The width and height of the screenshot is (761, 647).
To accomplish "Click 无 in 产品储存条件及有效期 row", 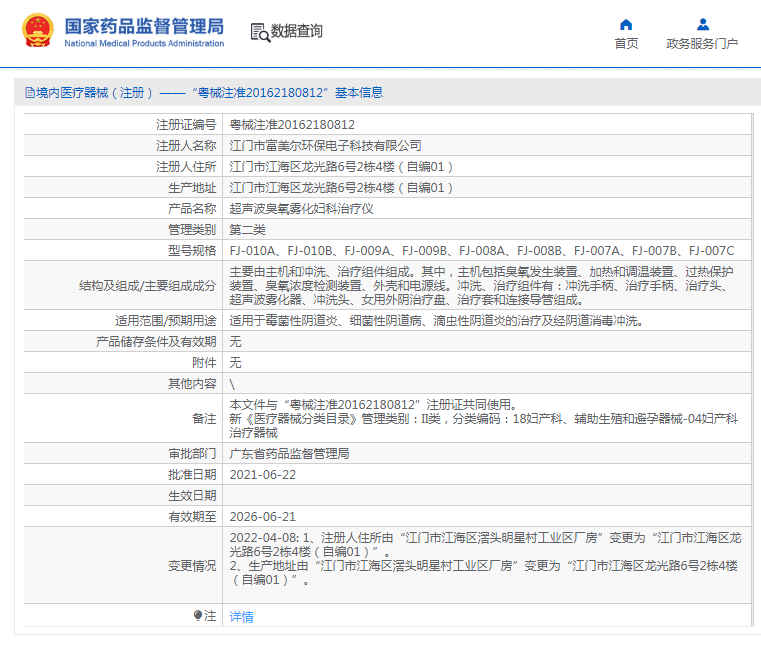I will (x=235, y=342).
